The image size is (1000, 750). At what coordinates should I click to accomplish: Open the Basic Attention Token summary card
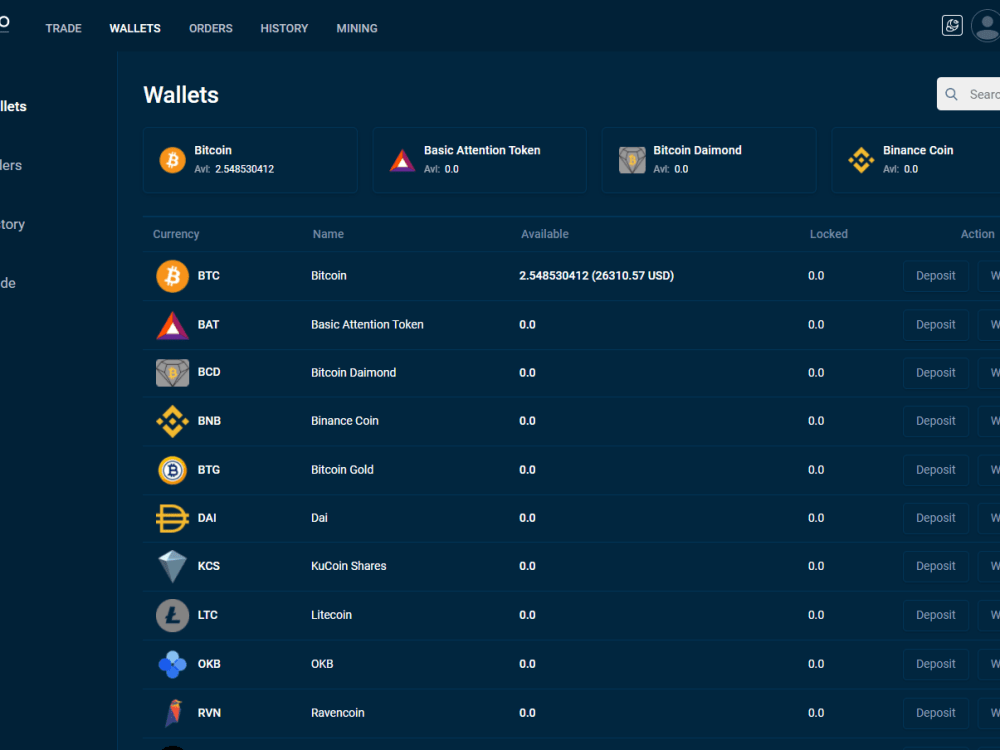[480, 159]
